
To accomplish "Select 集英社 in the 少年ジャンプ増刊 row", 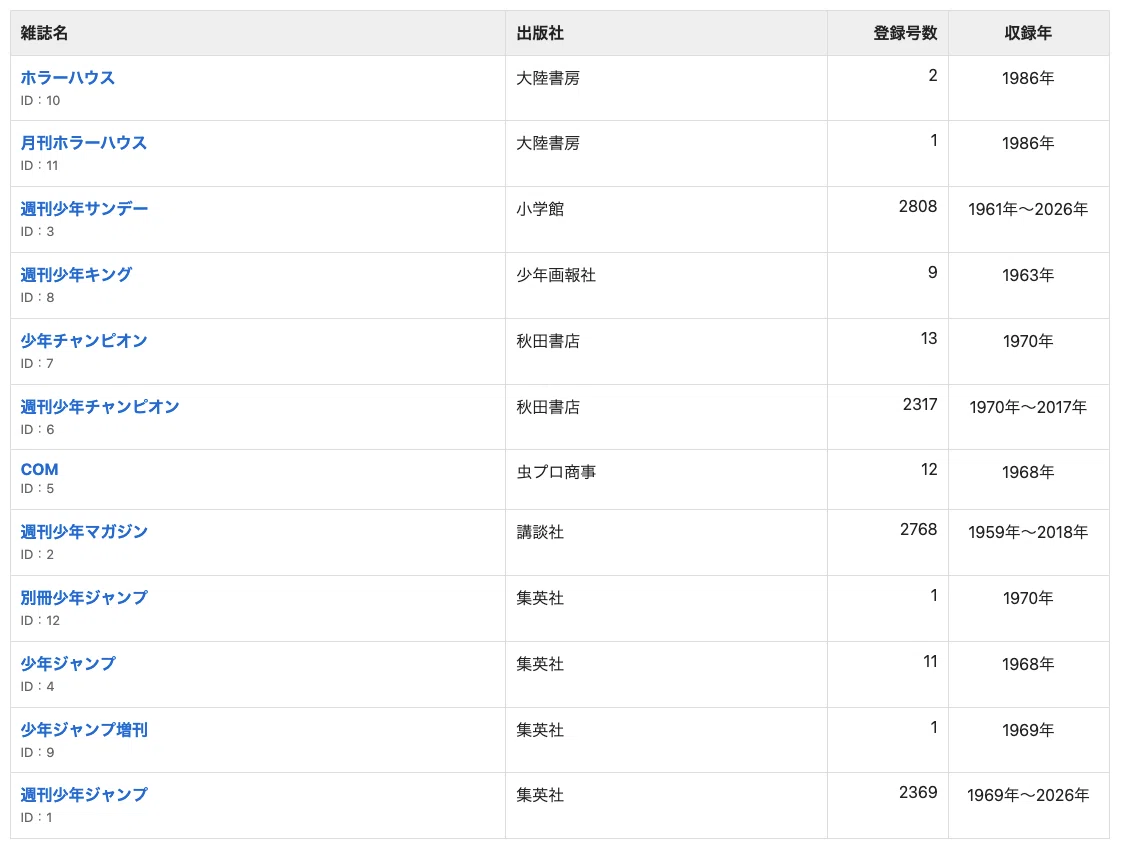I will pyautogui.click(x=540, y=730).
